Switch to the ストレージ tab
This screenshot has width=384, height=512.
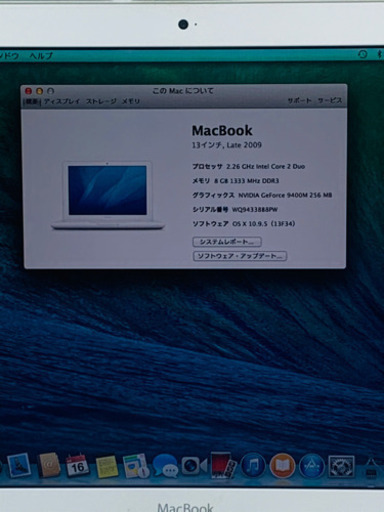click(x=101, y=101)
